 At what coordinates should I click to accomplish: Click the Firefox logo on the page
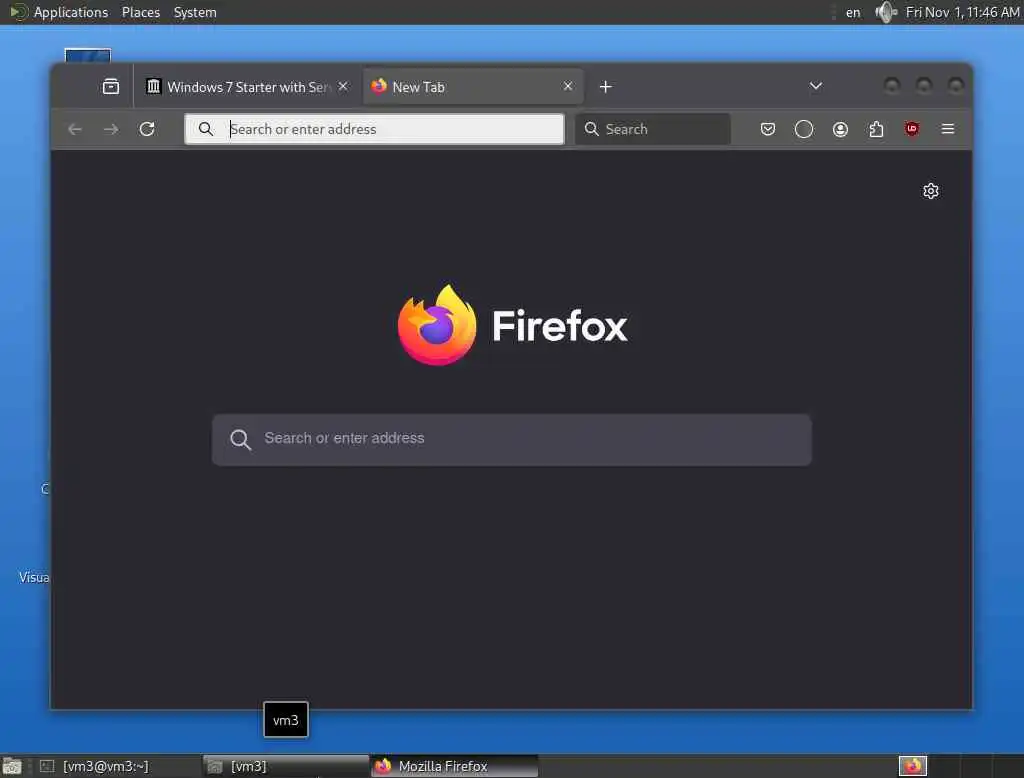click(x=437, y=325)
